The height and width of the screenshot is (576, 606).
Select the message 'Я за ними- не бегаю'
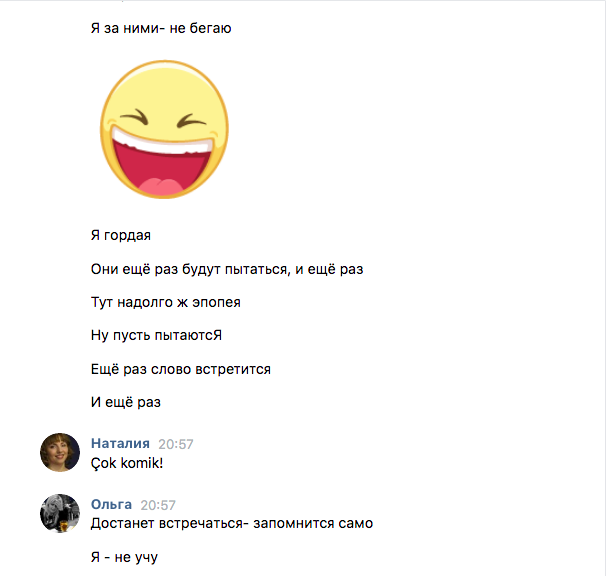[161, 28]
